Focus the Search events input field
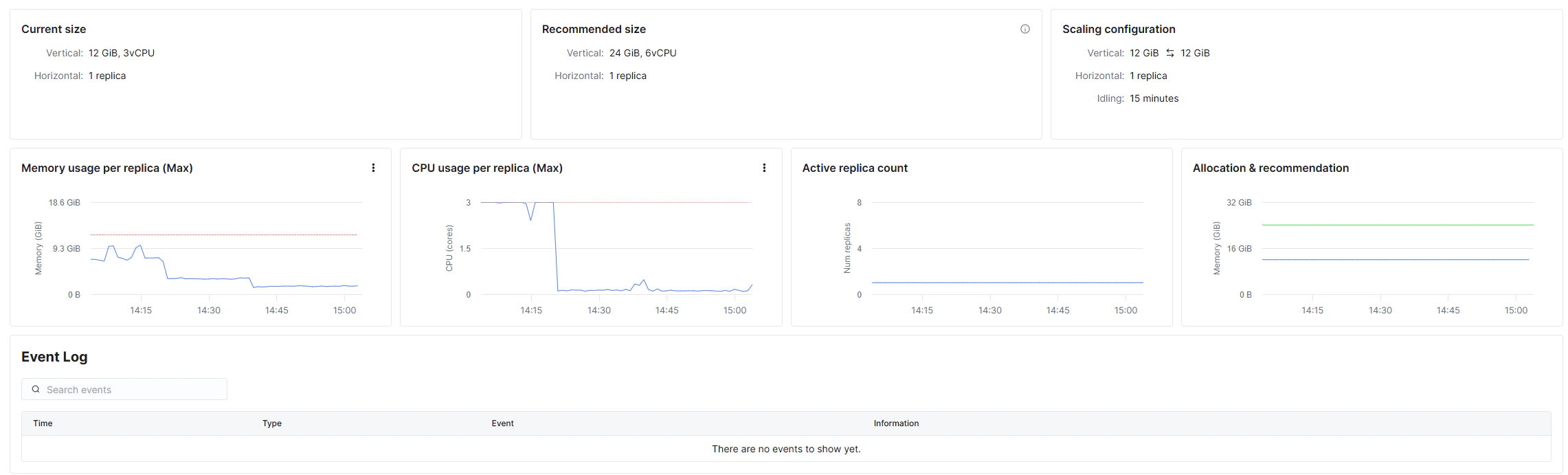Image resolution: width=1568 pixels, height=475 pixels. (124, 389)
